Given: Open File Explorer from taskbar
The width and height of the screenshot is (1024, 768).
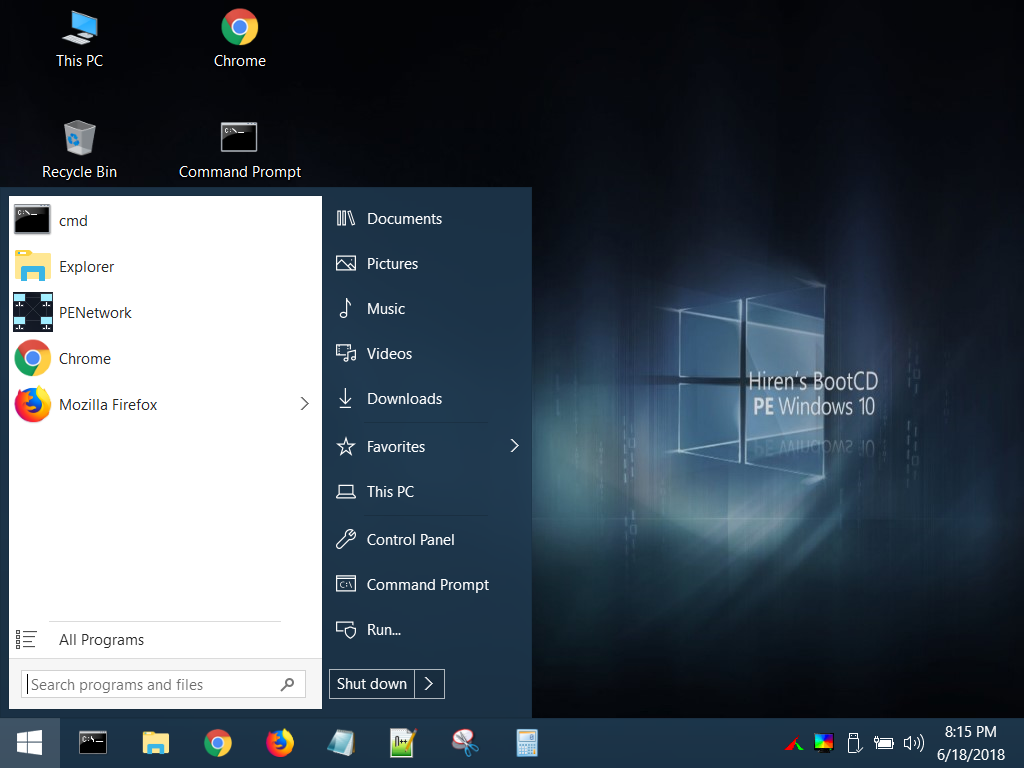Looking at the screenshot, I should [x=155, y=743].
